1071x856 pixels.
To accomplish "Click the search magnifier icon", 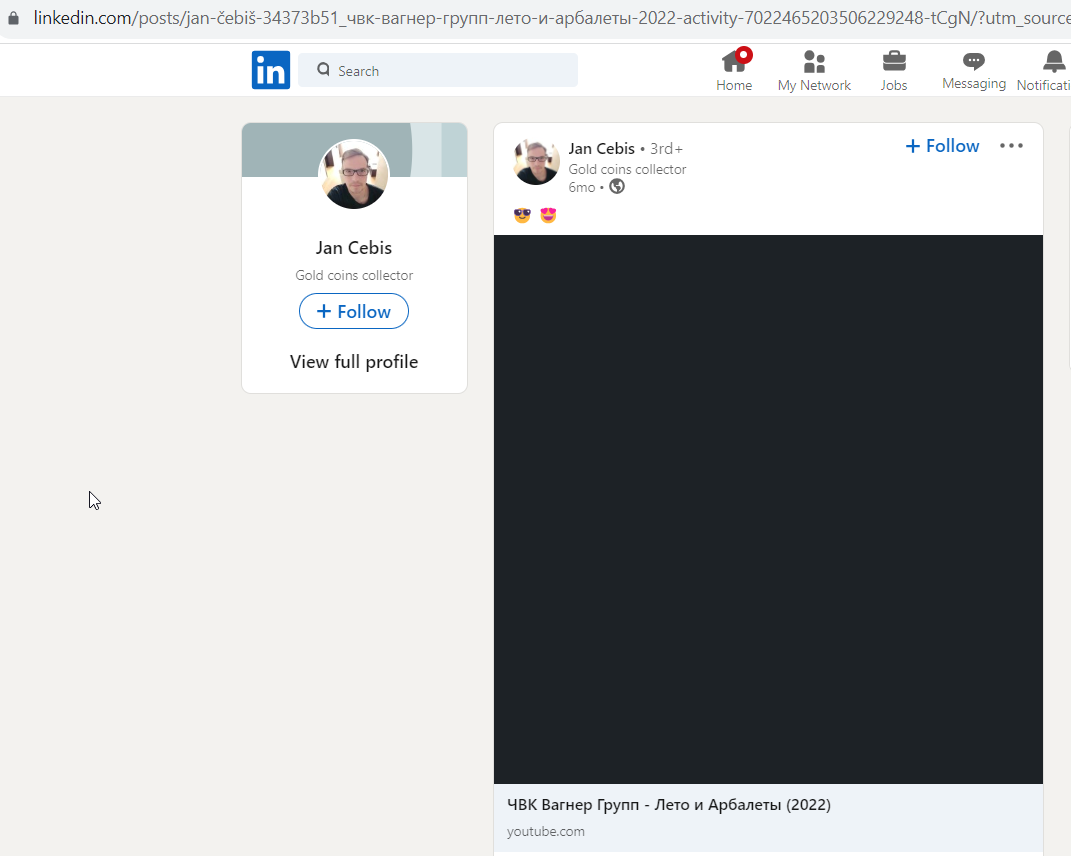I will tap(324, 70).
